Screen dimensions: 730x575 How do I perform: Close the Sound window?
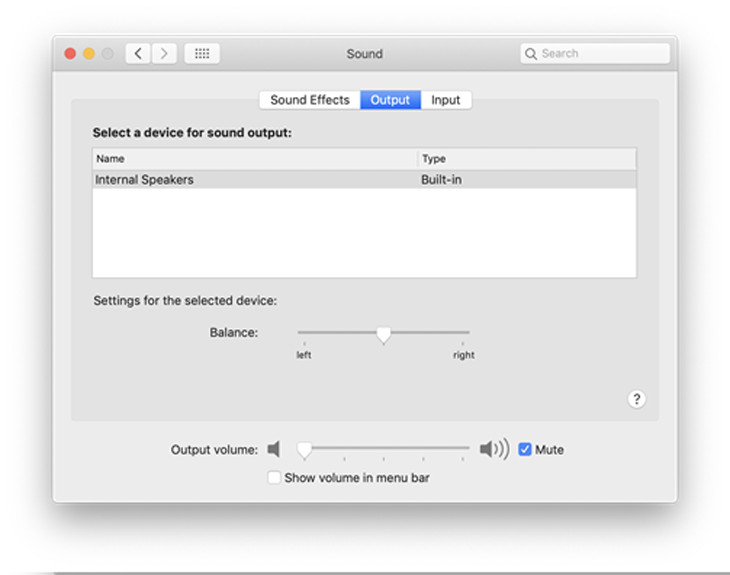click(71, 54)
